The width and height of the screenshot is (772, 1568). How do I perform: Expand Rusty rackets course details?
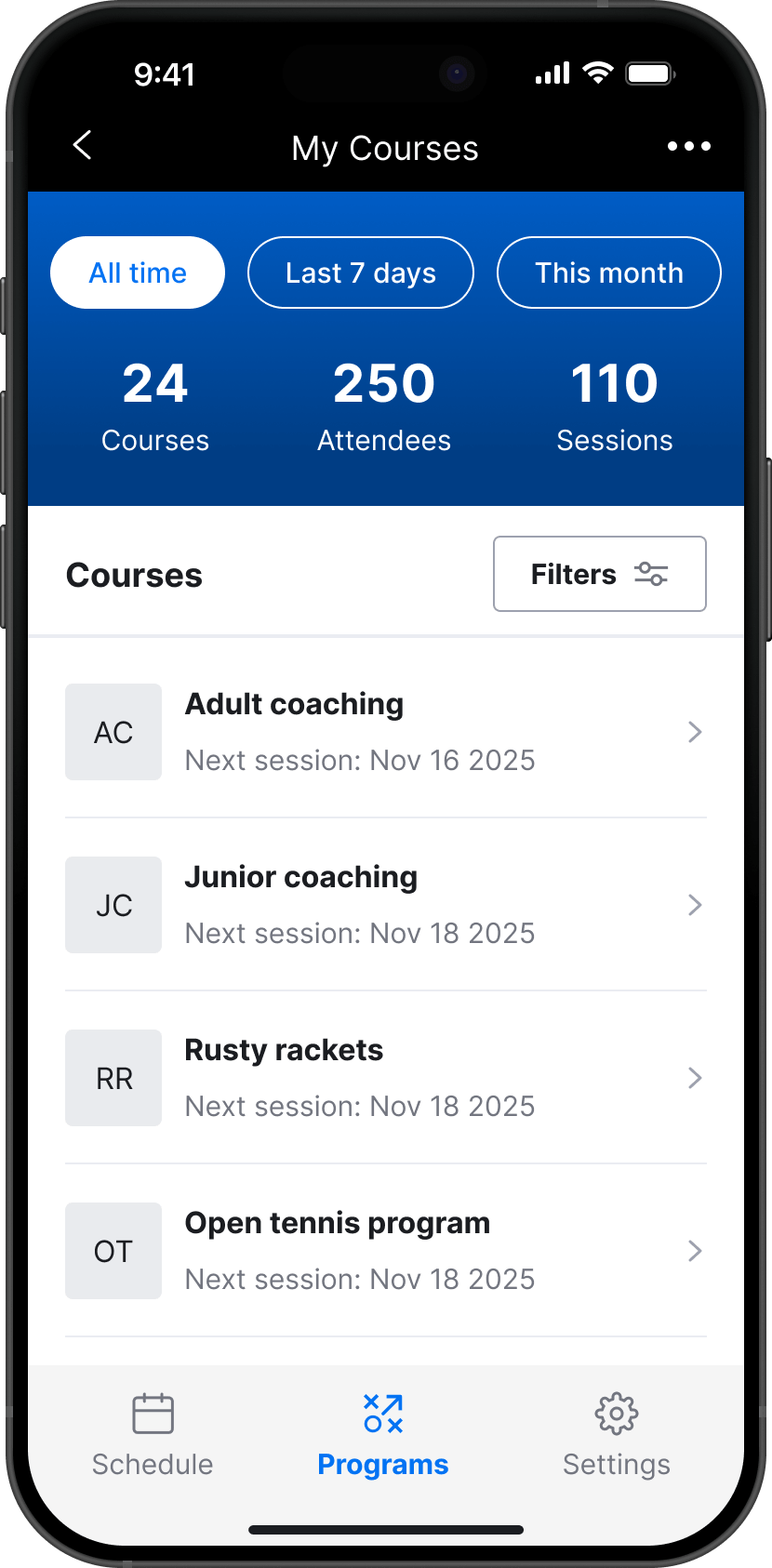click(695, 1078)
